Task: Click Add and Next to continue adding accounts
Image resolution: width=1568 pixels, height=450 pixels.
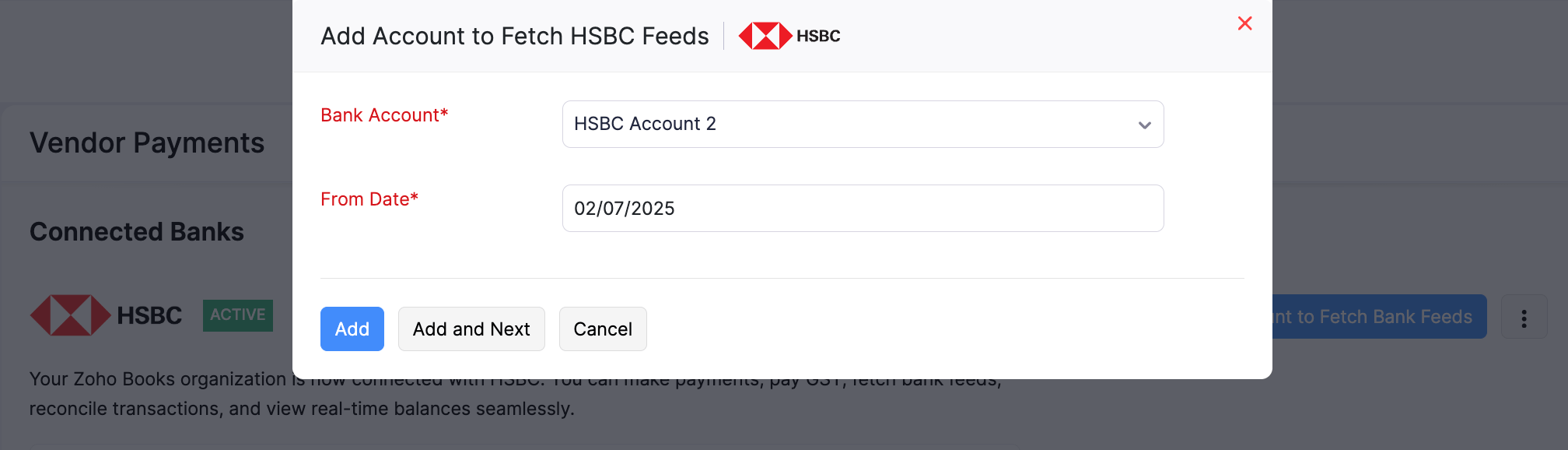Action: (x=471, y=329)
